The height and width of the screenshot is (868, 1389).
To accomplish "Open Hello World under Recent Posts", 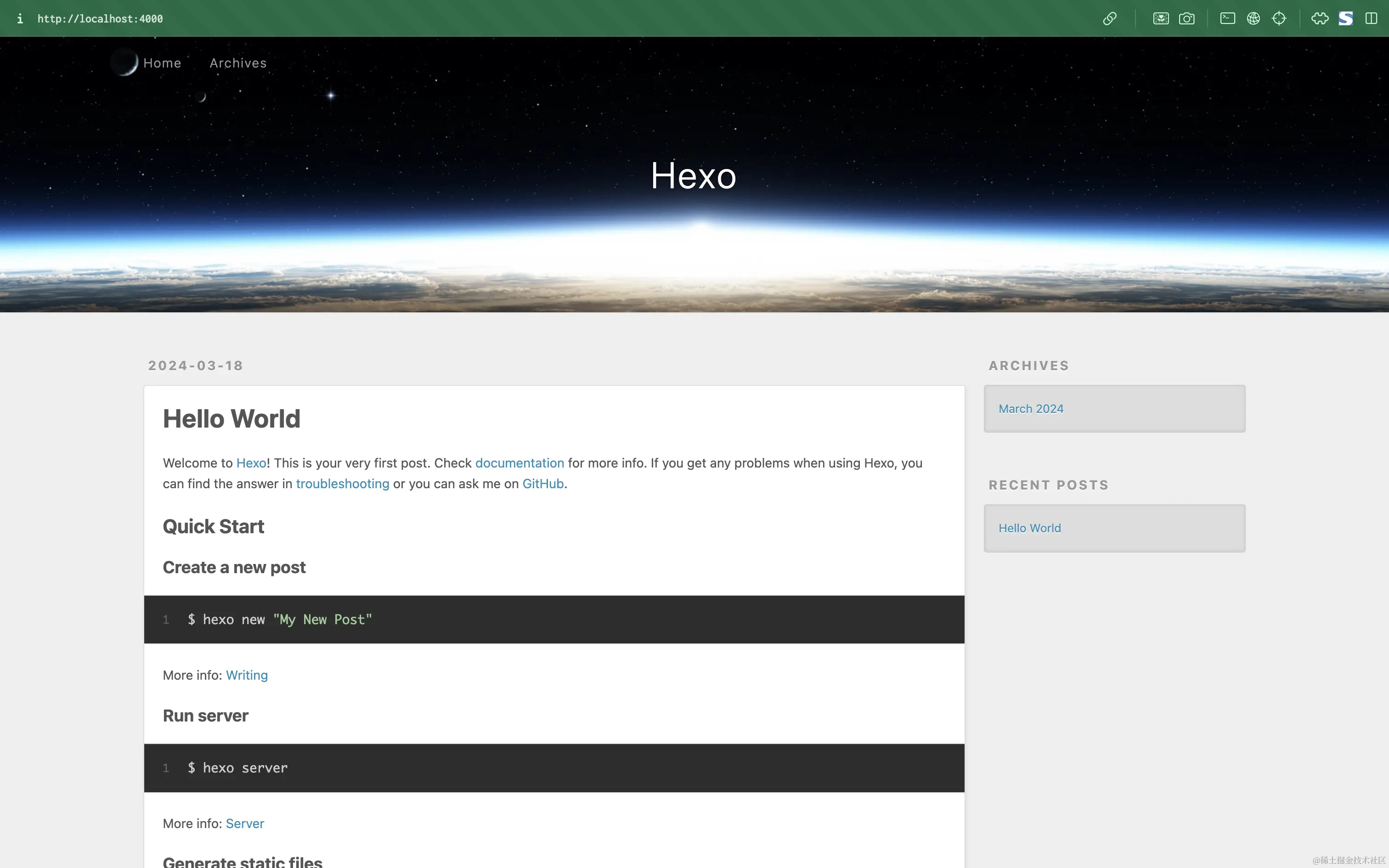I will [x=1030, y=528].
